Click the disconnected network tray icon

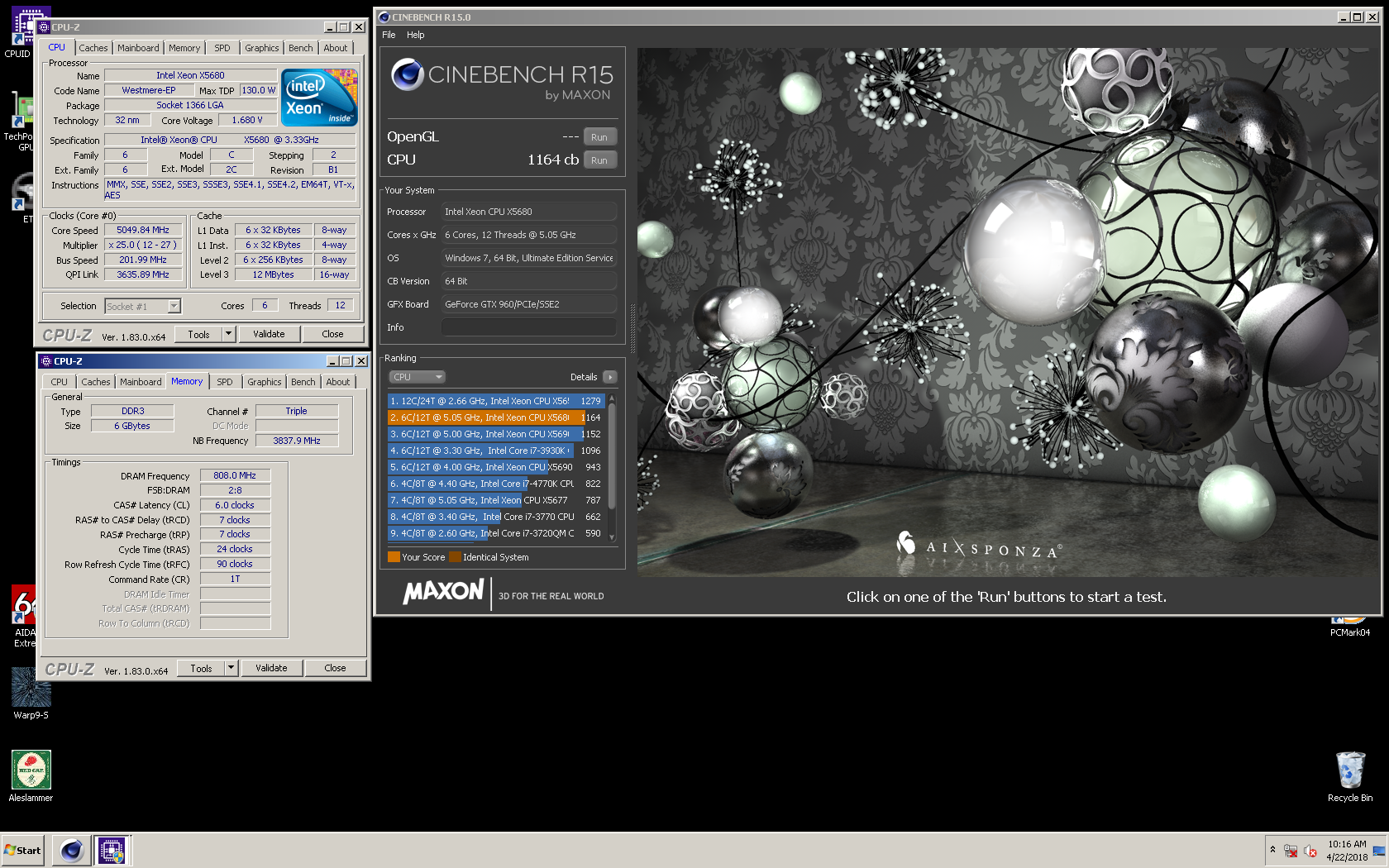1291,851
